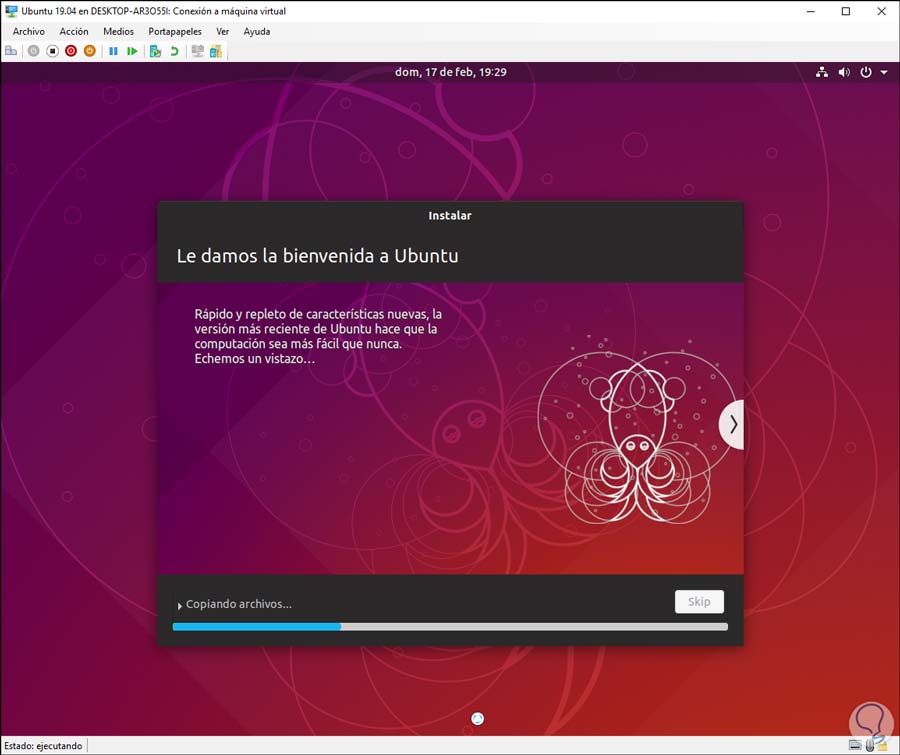Expand the Ubuntu system menu arrow
Screen dimensions: 900x755
click(x=884, y=72)
